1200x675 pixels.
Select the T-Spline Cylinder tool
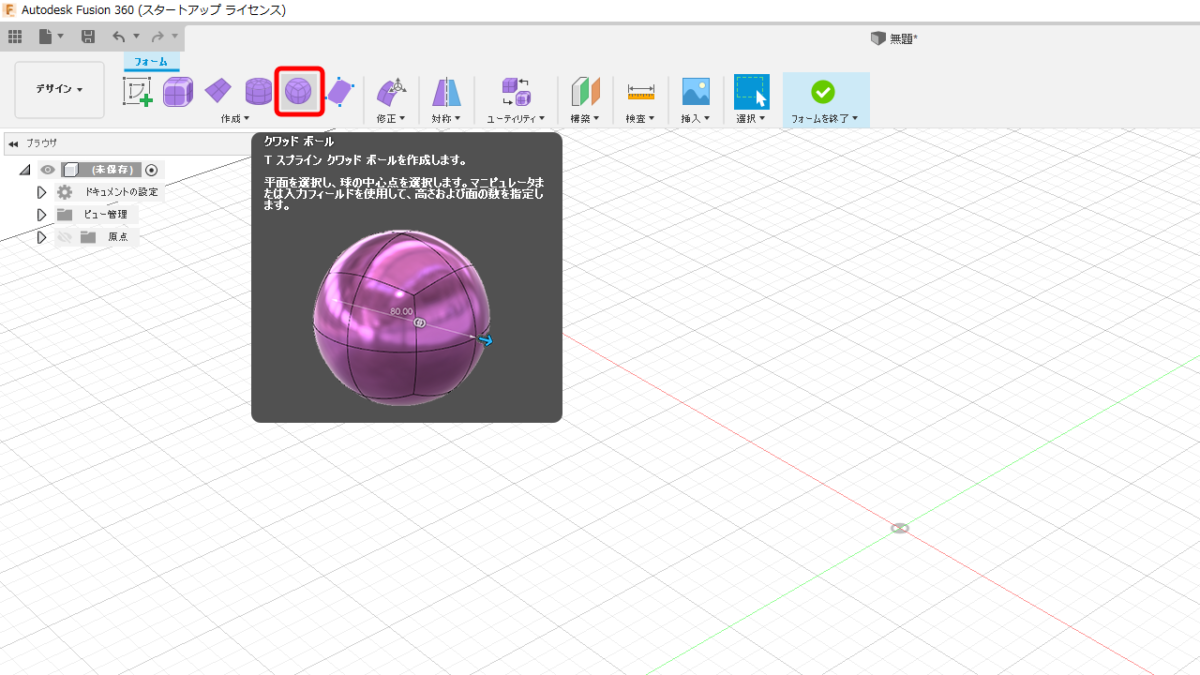click(x=258, y=92)
